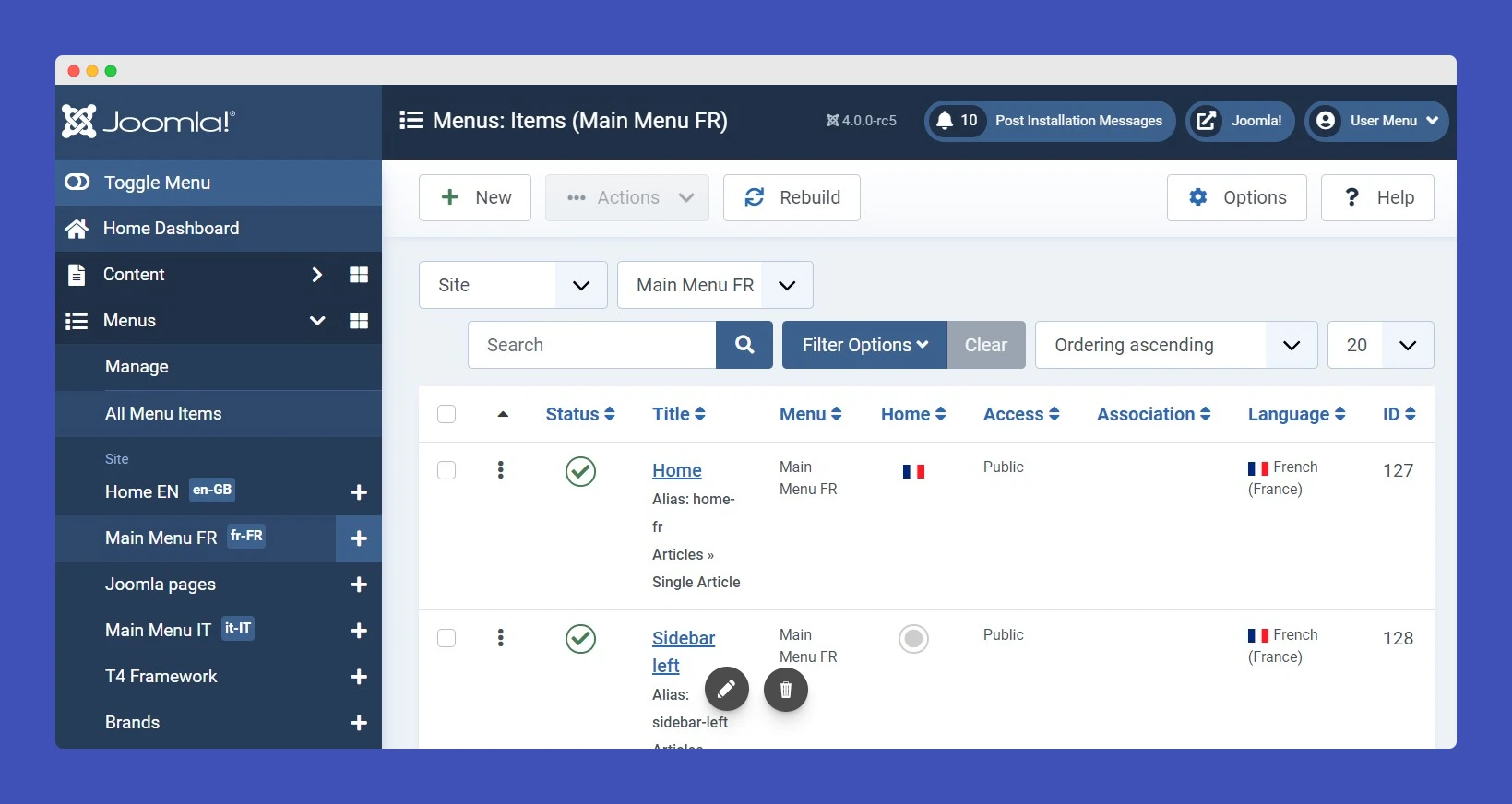The height and width of the screenshot is (804, 1512).
Task: Sort table by Access
Action: [x=1021, y=414]
